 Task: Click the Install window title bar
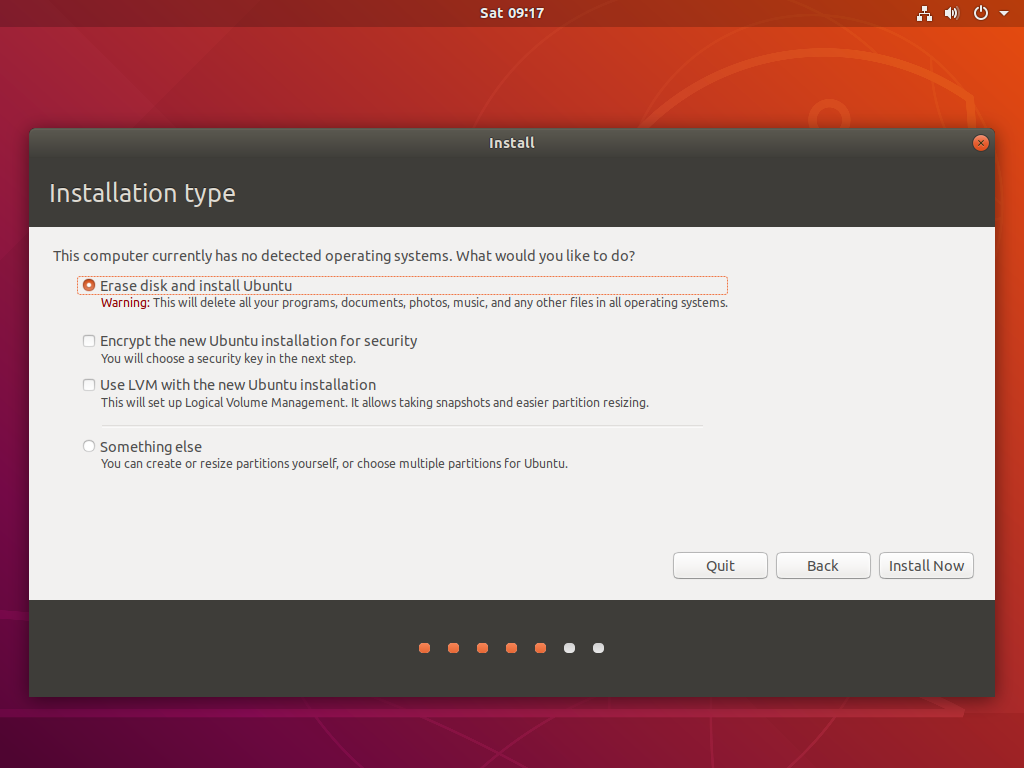coord(512,143)
